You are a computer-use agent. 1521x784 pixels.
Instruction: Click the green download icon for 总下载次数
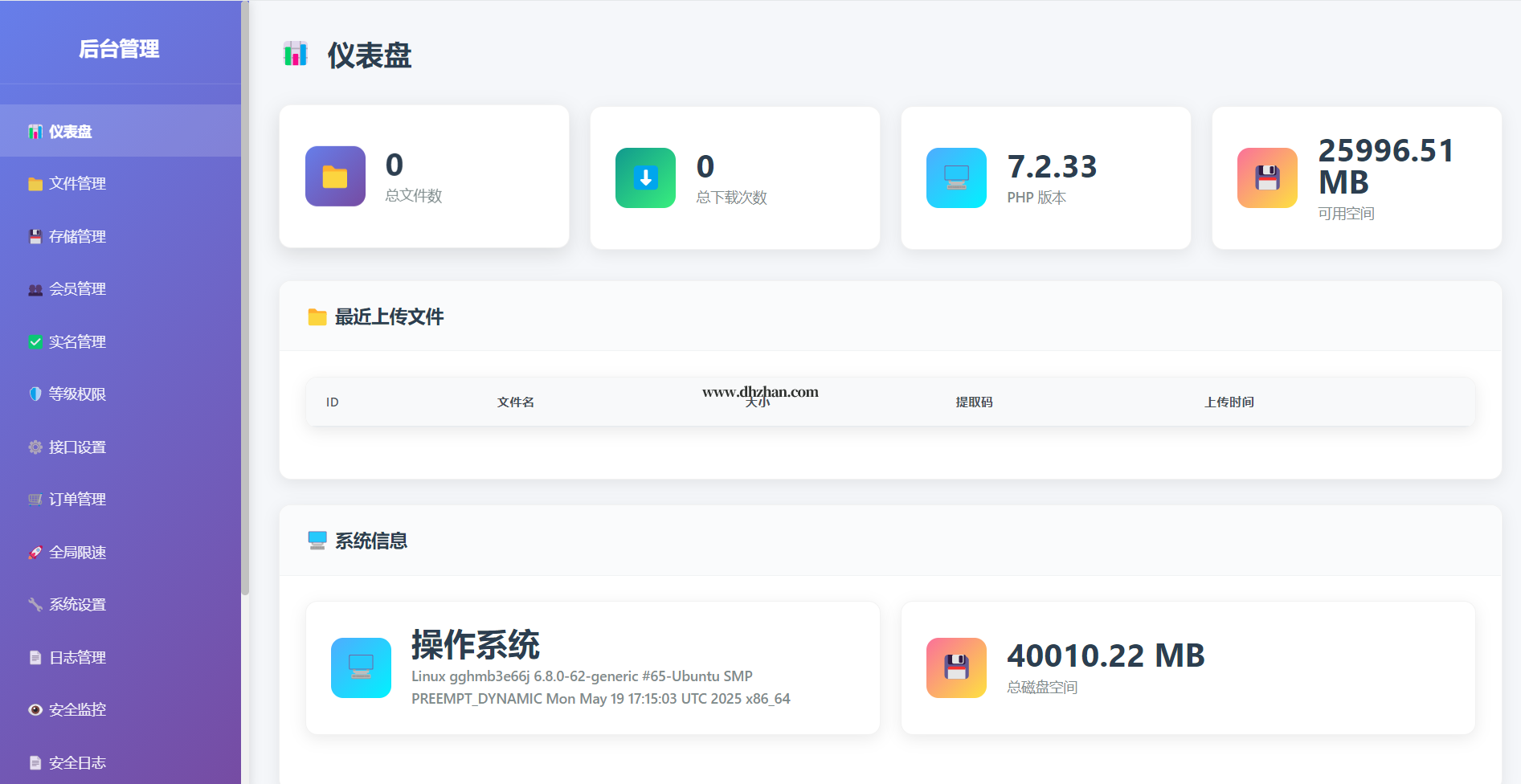645,178
